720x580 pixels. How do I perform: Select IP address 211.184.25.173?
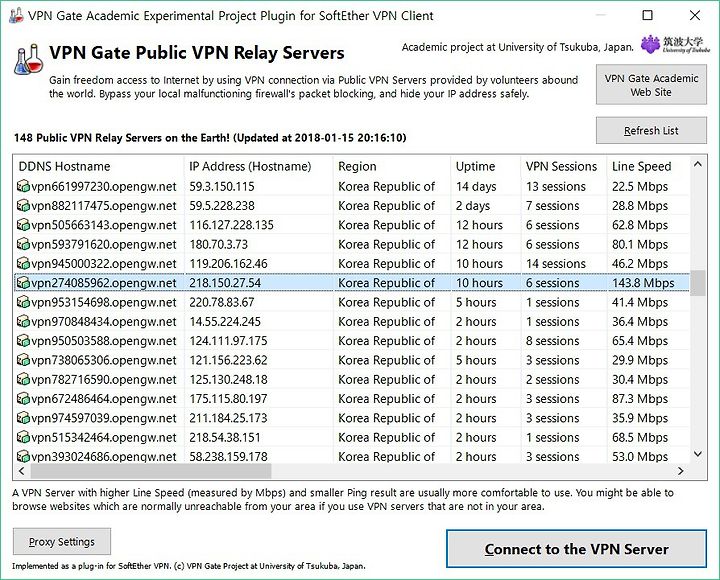pyautogui.click(x=228, y=418)
